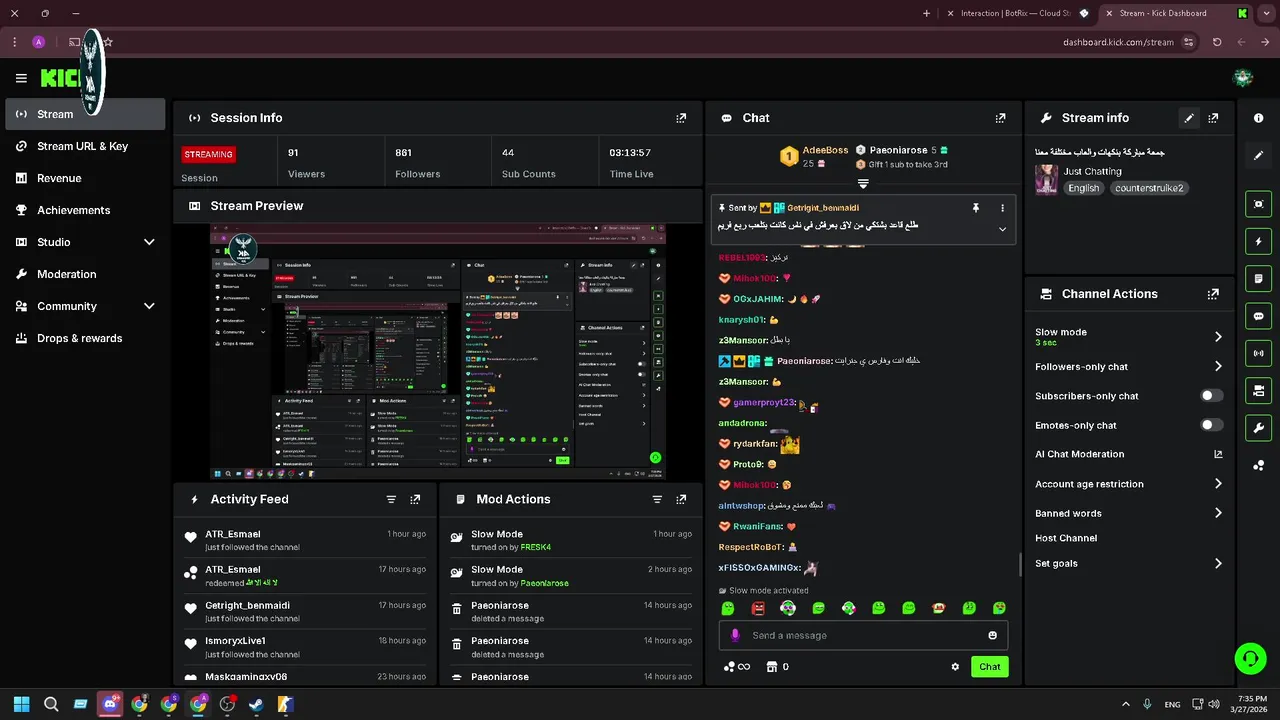Viewport: 1280px width, 720px height.
Task: Open AI Chat Moderation external link icon
Action: click(x=1218, y=454)
